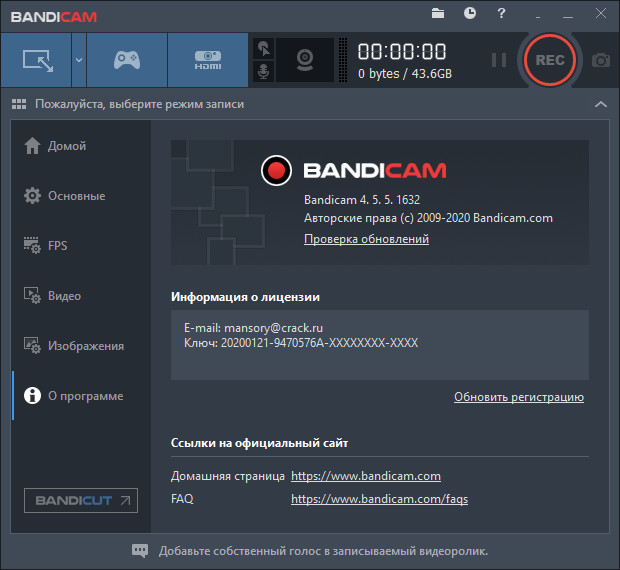Go to the FPS settings tab
This screenshot has height=570, width=620.
point(57,246)
